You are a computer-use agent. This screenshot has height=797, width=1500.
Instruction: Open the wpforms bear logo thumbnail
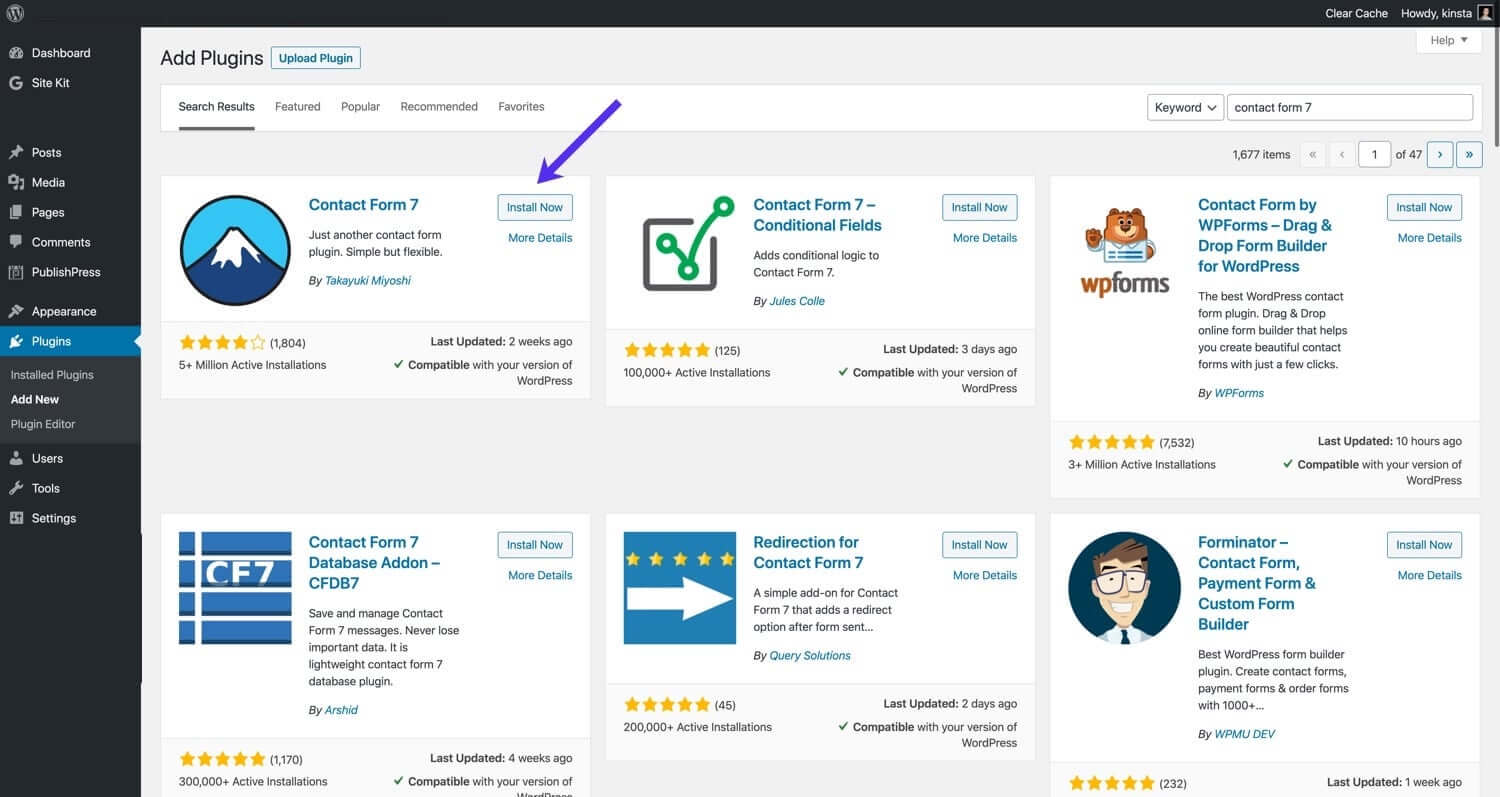pyautogui.click(x=1125, y=250)
